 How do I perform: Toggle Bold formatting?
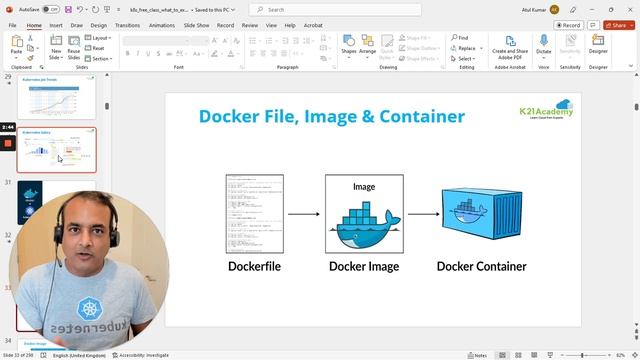pos(127,53)
